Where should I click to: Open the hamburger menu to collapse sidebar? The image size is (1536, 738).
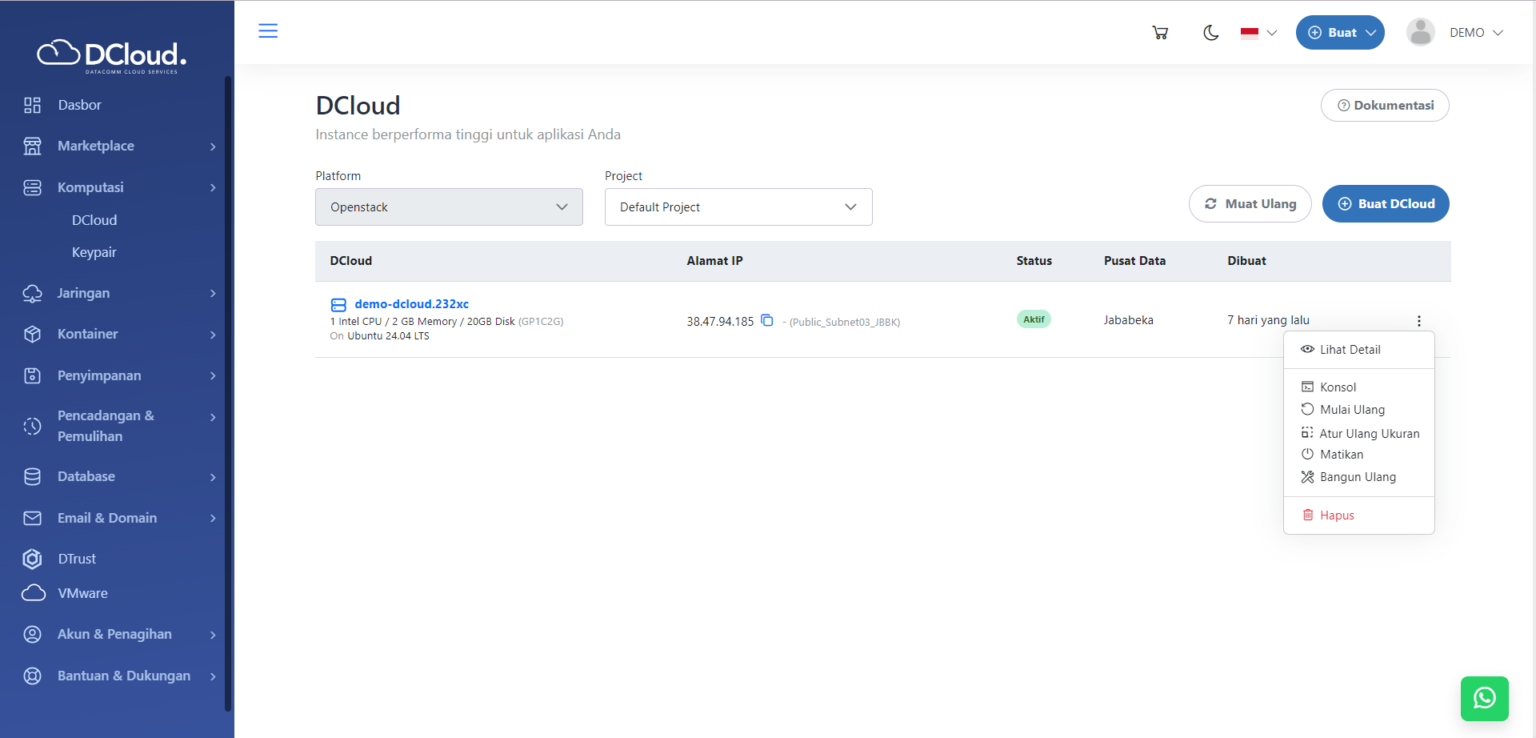268,30
